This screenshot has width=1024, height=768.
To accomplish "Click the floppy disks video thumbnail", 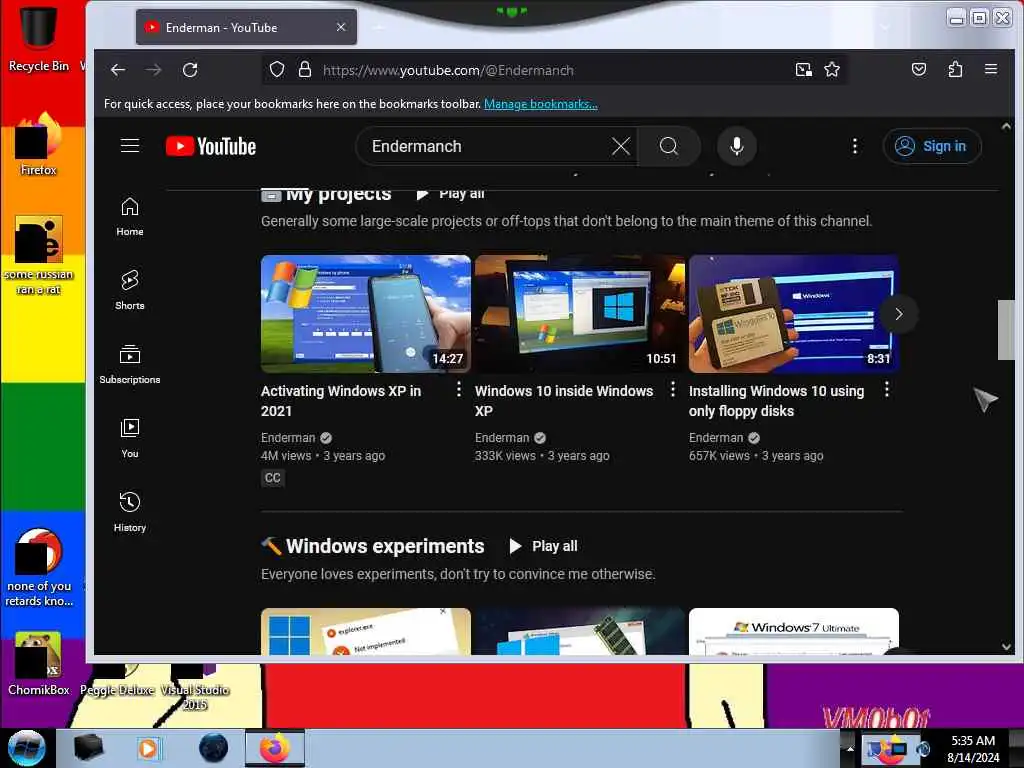I will coord(794,314).
